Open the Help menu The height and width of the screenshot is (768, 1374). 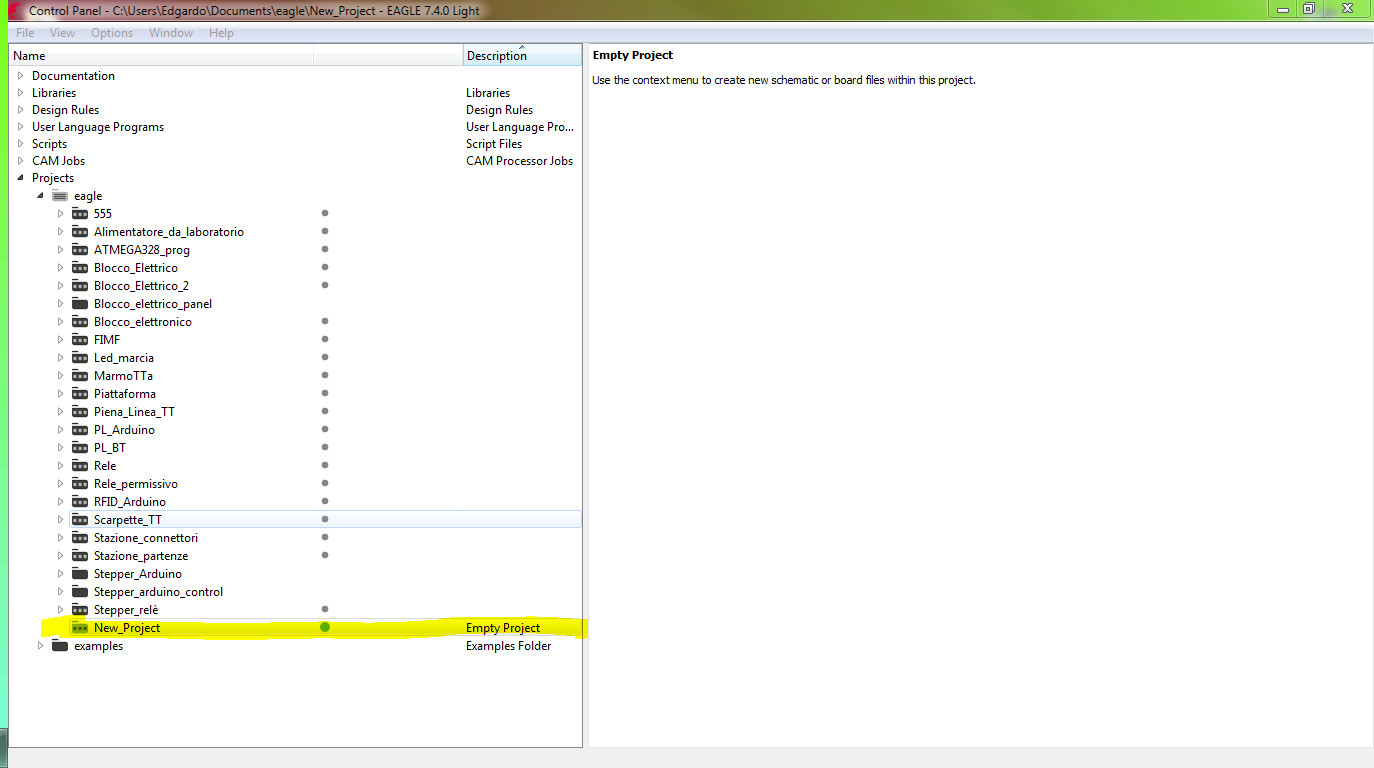[221, 33]
